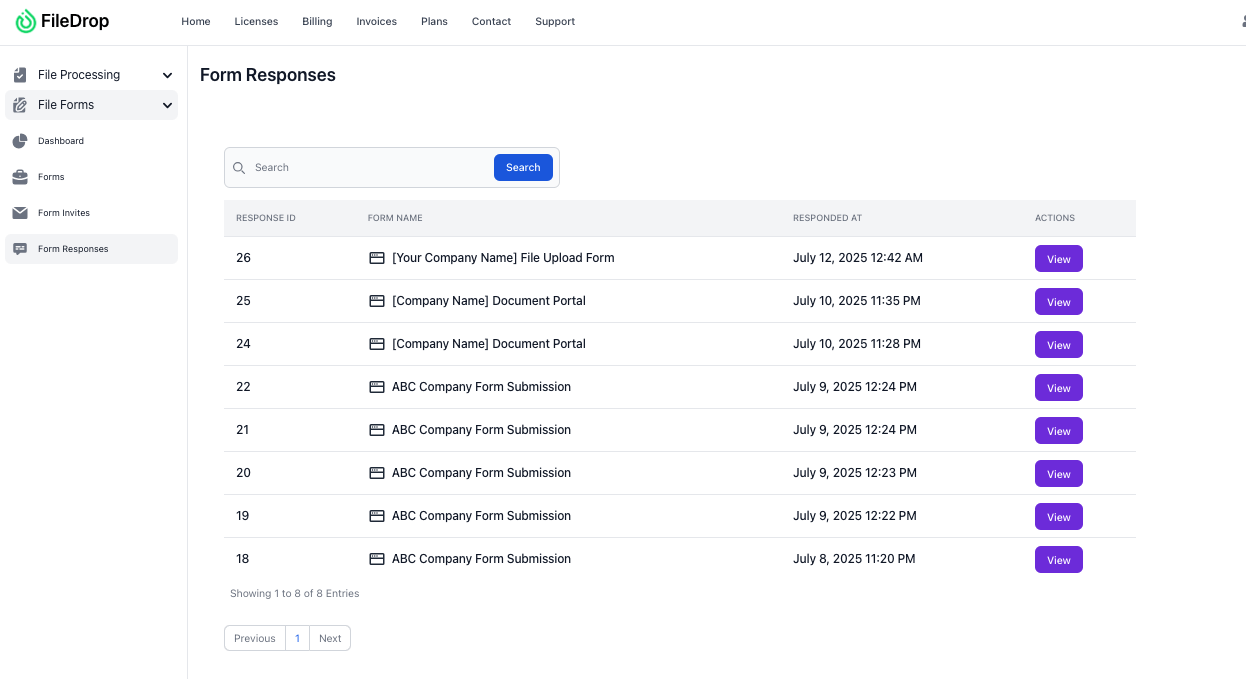This screenshot has height=679, width=1246.
Task: Click "Showing 1 to 8 of 8 Entries"
Action: [x=295, y=594]
